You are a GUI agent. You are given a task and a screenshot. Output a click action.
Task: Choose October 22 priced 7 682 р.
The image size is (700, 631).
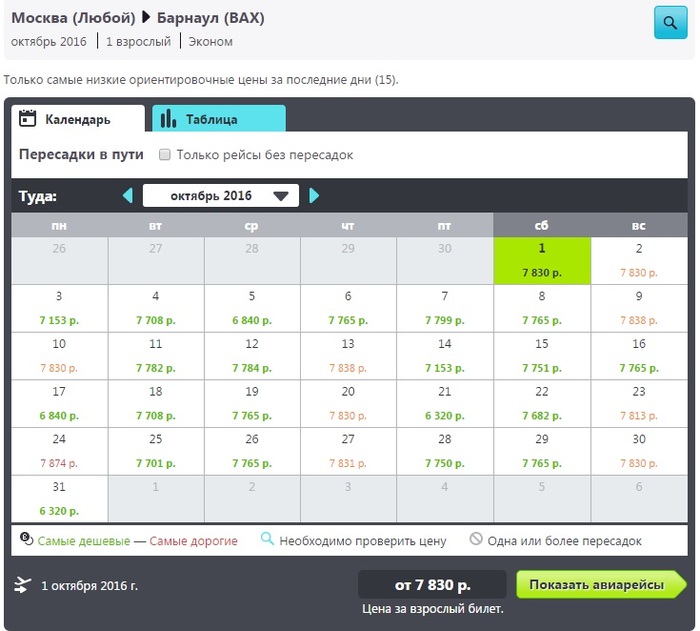[542, 404]
